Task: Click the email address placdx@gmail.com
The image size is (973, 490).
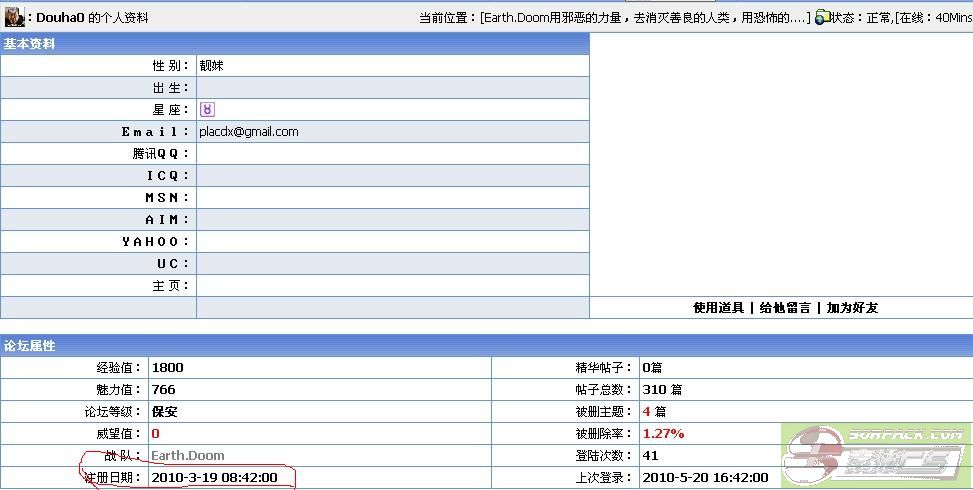Action: click(249, 132)
